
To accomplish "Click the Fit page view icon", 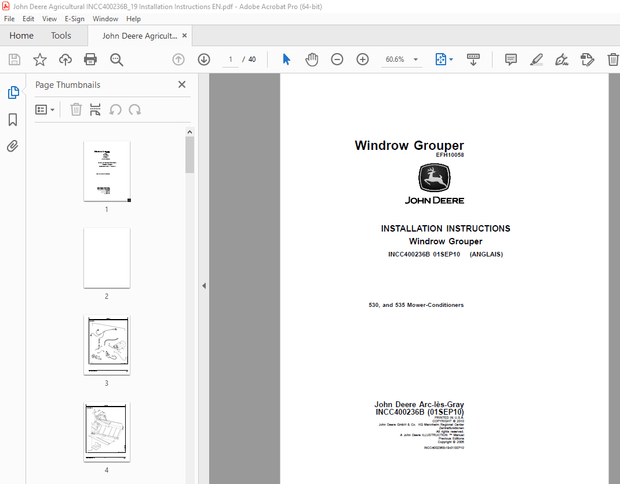I will coord(440,60).
